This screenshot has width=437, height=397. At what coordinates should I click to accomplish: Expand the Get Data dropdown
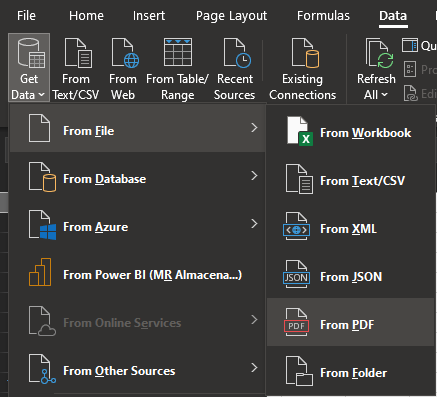[29, 67]
